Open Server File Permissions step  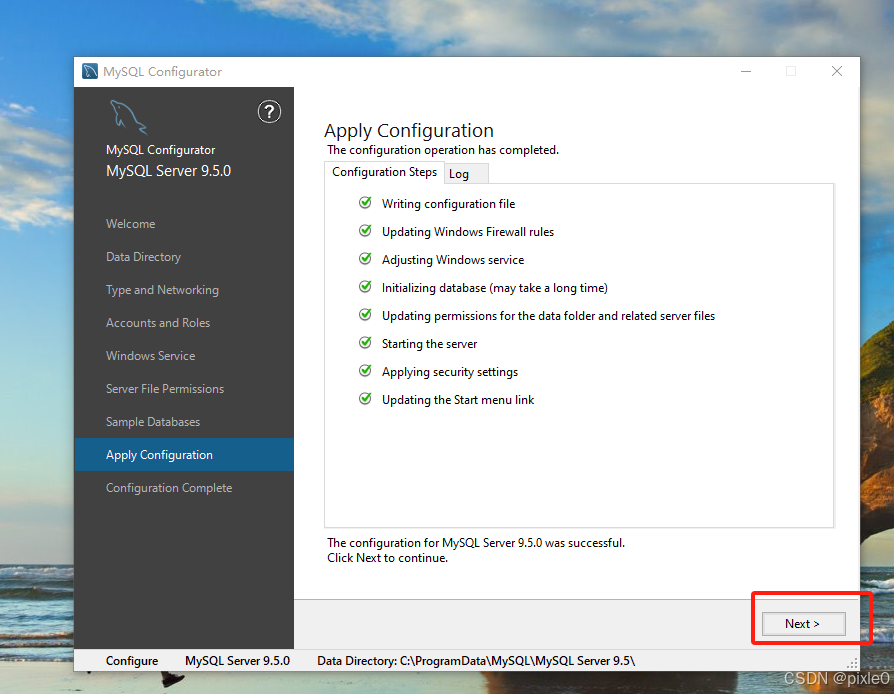[x=165, y=389]
